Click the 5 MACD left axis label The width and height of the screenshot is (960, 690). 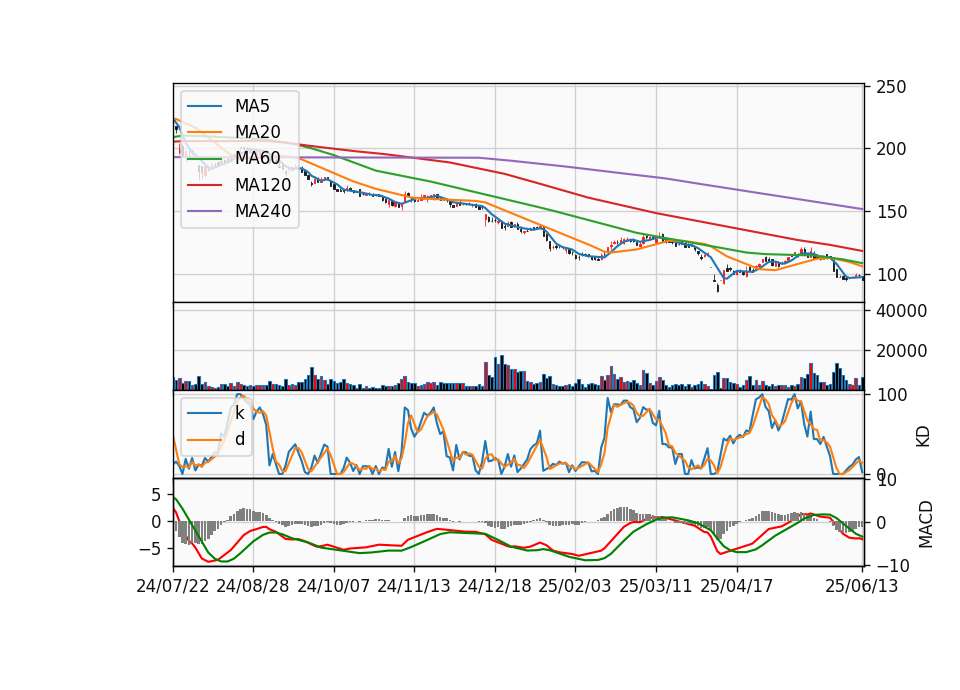156,495
